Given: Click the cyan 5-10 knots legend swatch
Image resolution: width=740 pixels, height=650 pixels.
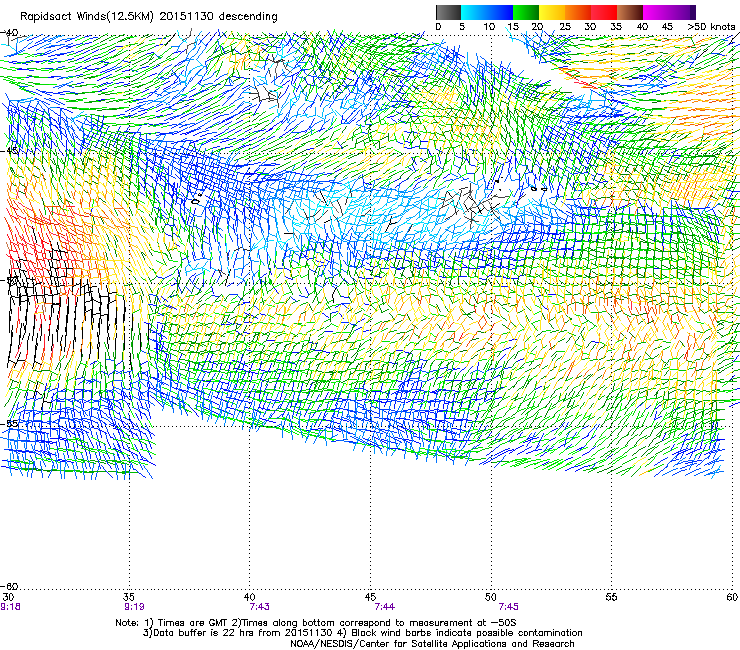Looking at the screenshot, I should pos(474,12).
